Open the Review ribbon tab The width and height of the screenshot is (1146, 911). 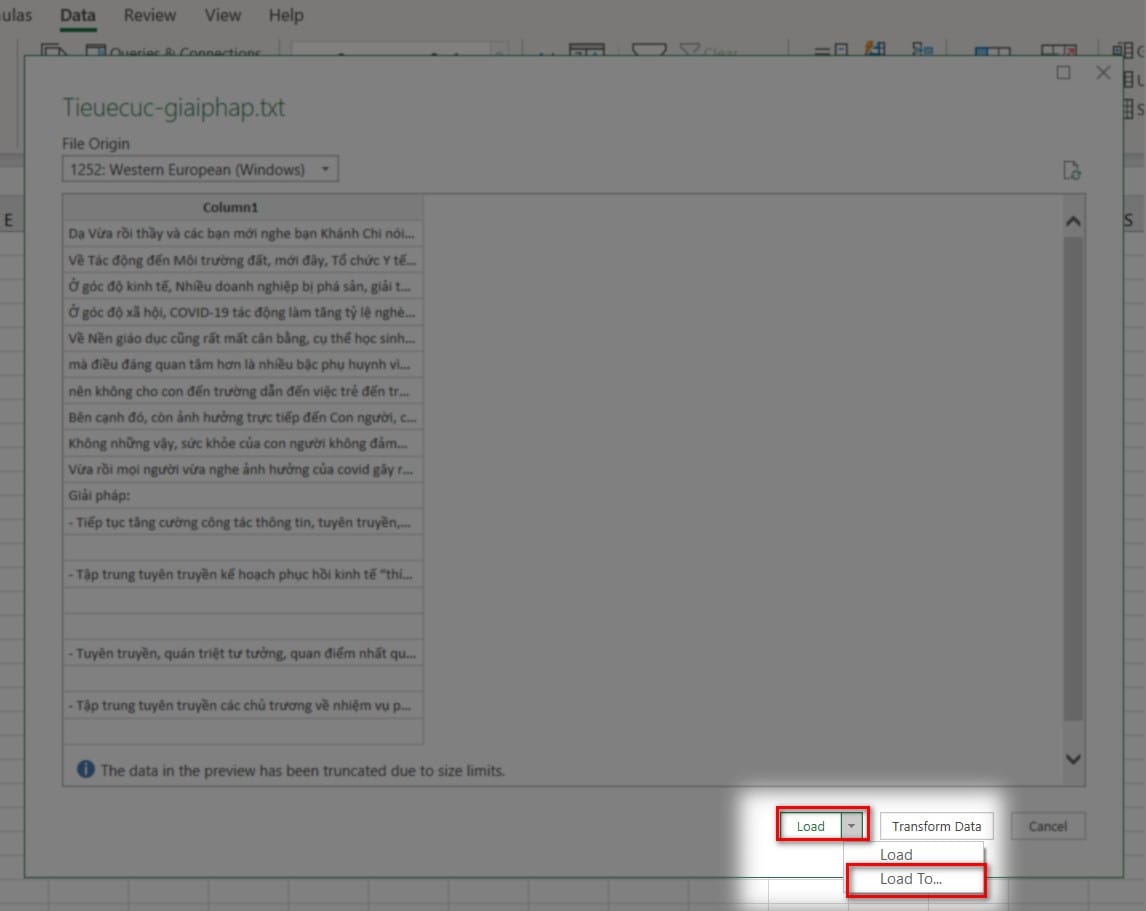pos(150,15)
